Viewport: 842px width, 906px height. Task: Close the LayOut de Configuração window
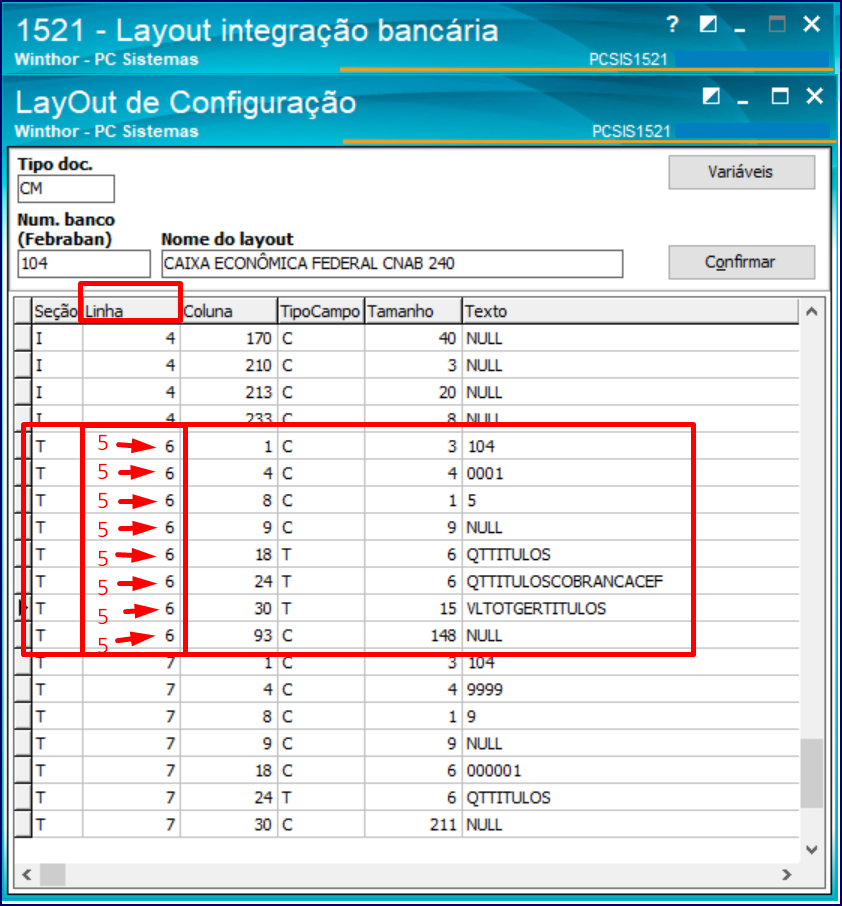(815, 96)
